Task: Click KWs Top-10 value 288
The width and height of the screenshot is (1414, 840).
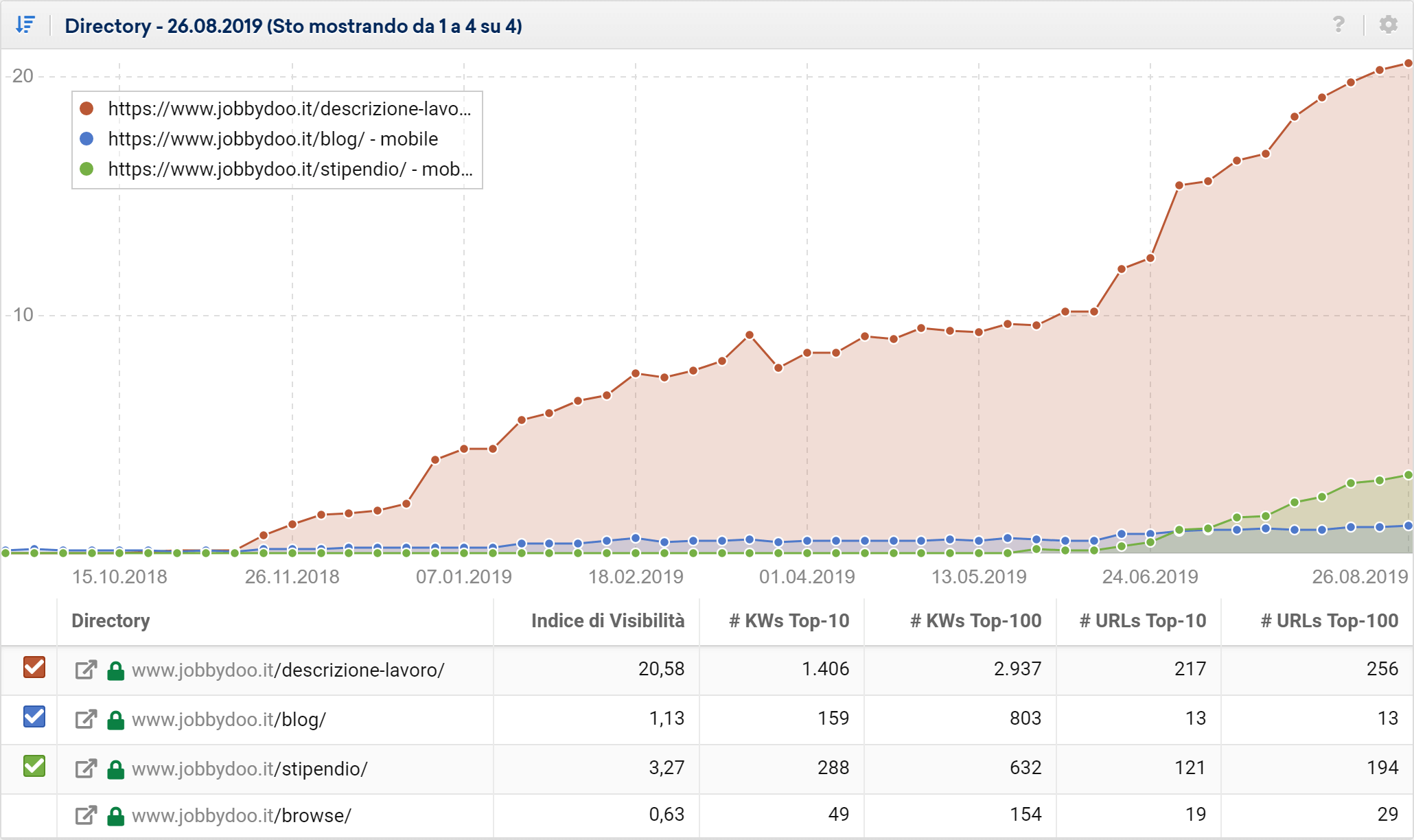Action: point(833,767)
